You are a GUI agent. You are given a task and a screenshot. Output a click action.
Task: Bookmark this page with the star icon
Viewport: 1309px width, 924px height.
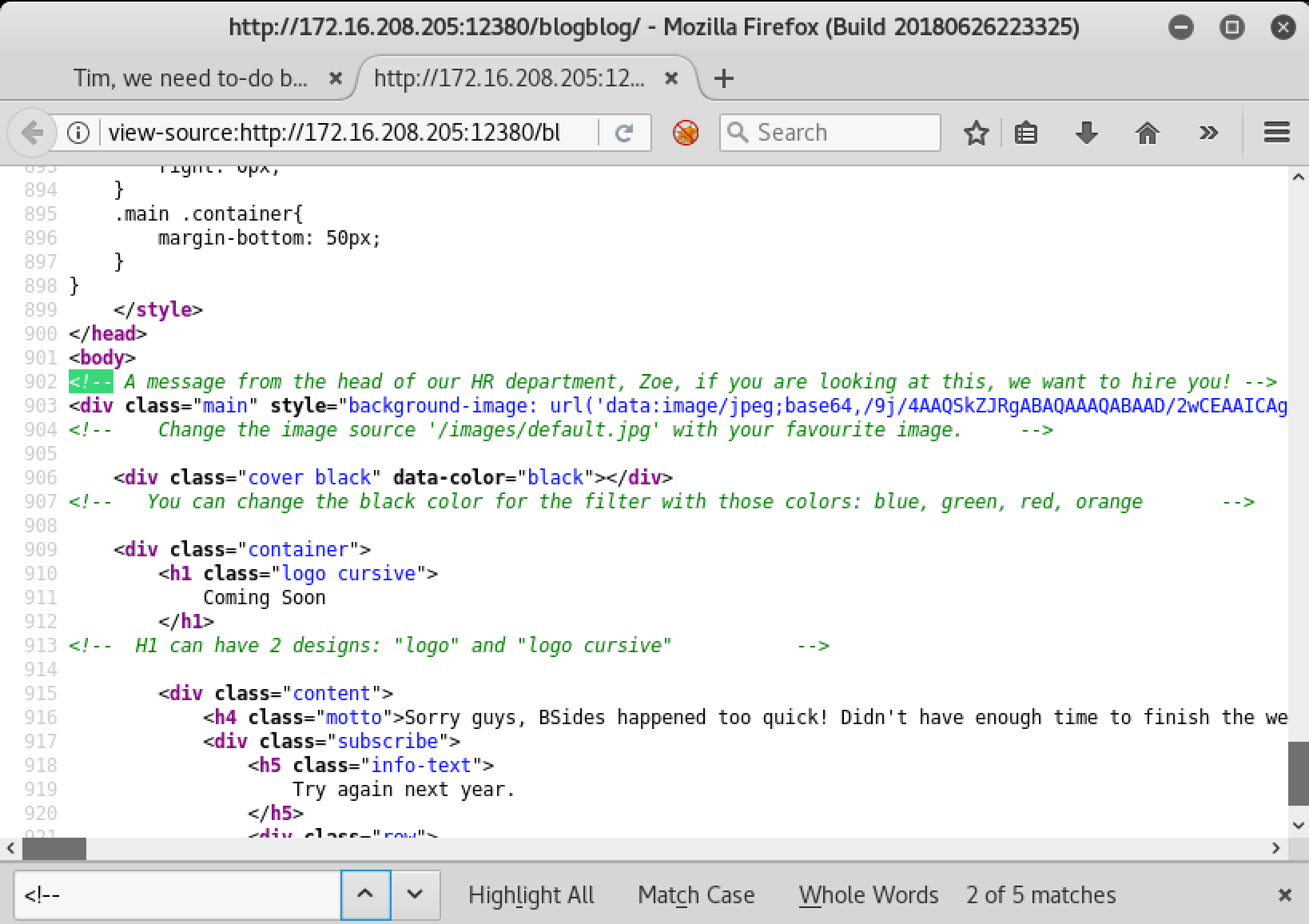point(976,132)
